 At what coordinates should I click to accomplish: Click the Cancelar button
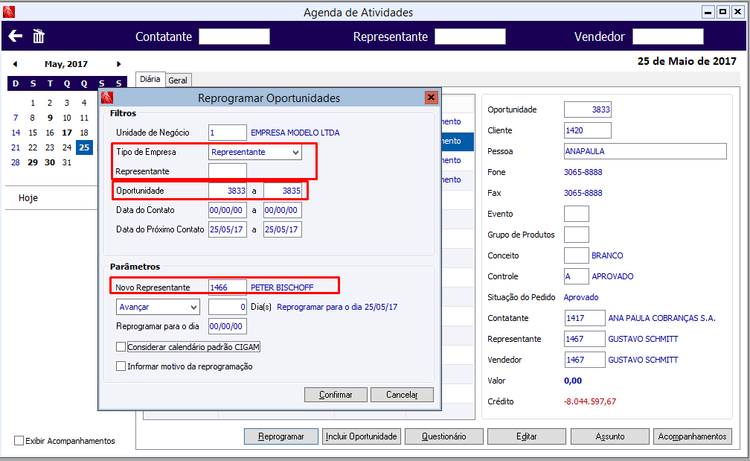pos(402,395)
